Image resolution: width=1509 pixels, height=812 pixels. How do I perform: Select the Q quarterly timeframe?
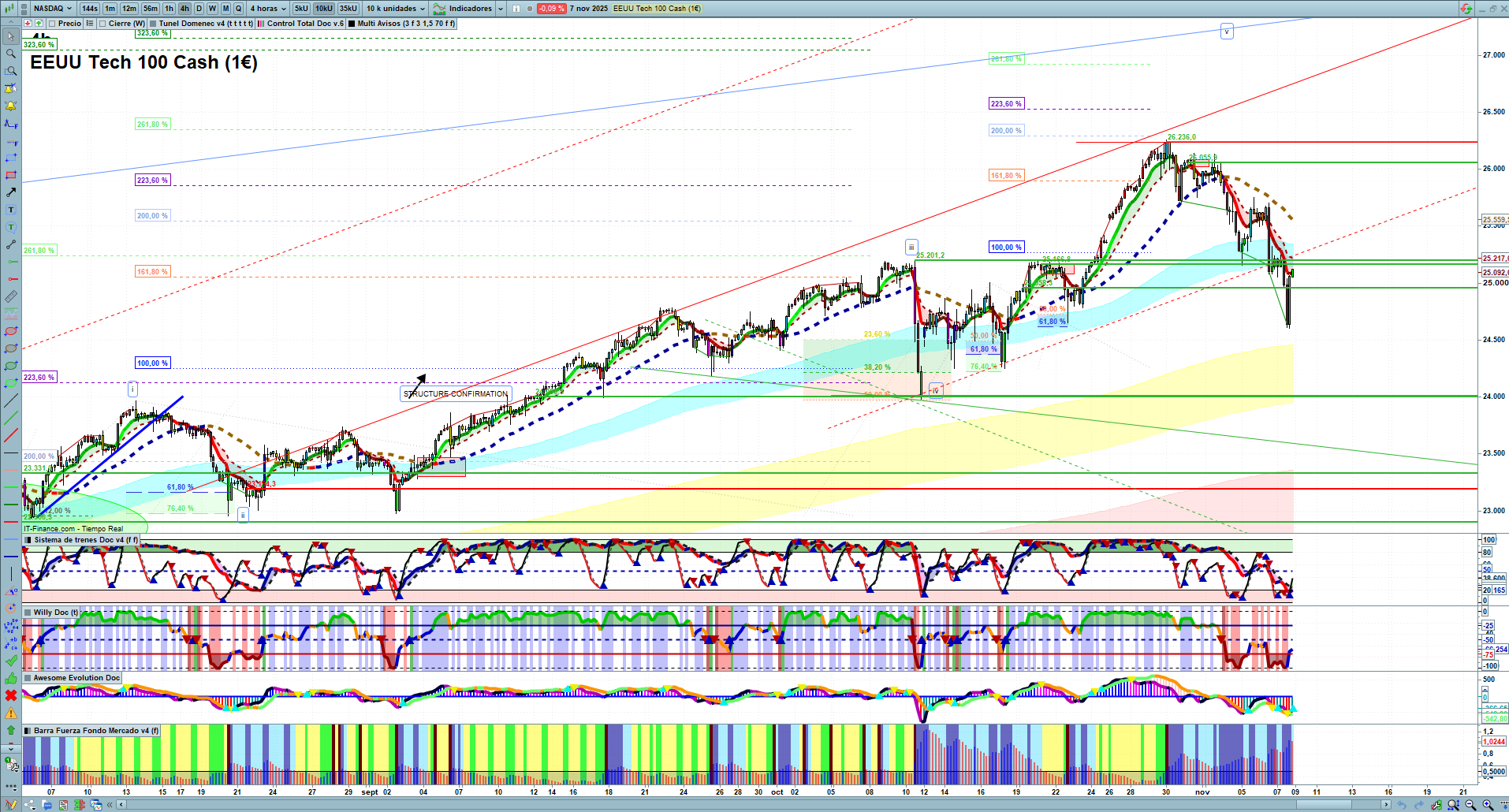[x=238, y=9]
